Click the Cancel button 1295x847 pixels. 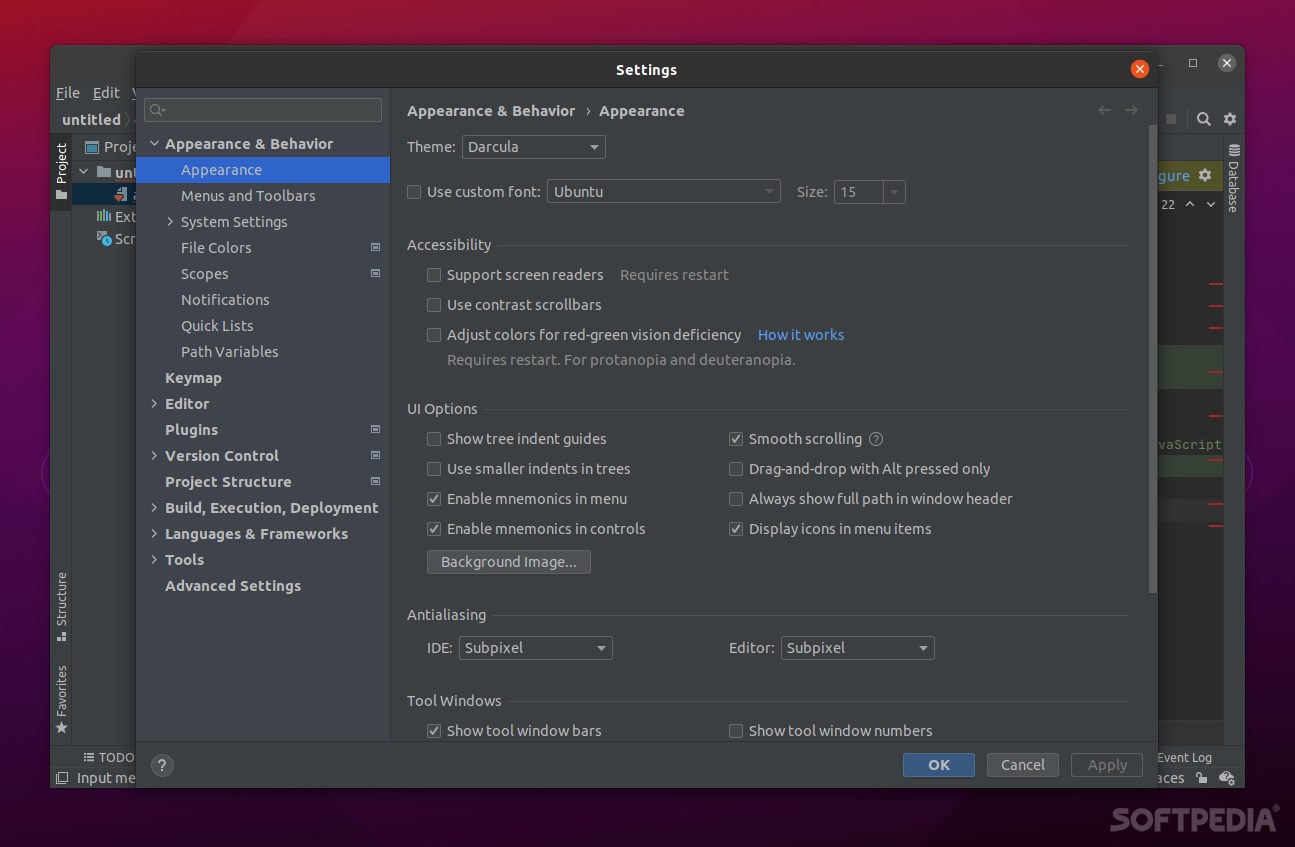(x=1023, y=765)
